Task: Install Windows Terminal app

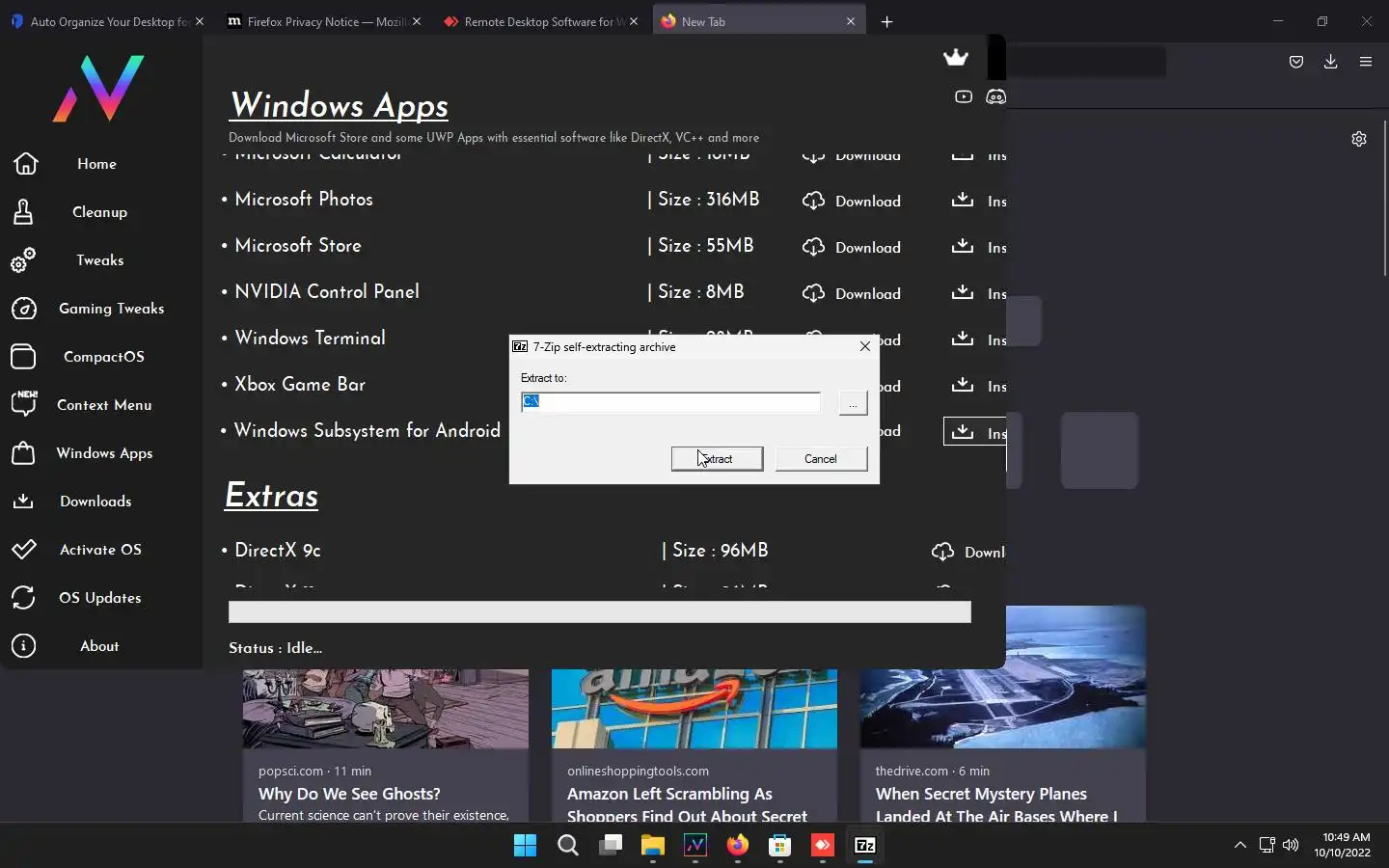Action: pos(978,339)
